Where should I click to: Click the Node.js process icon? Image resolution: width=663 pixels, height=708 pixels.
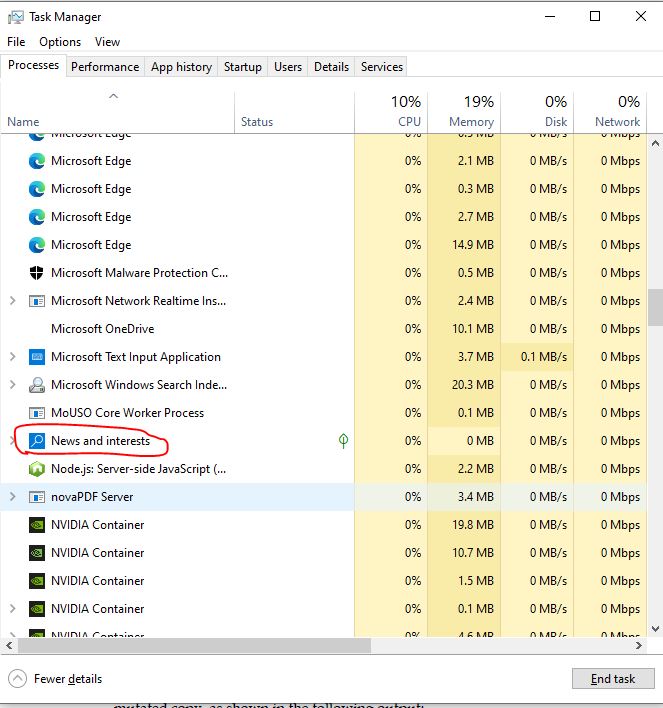pos(37,469)
